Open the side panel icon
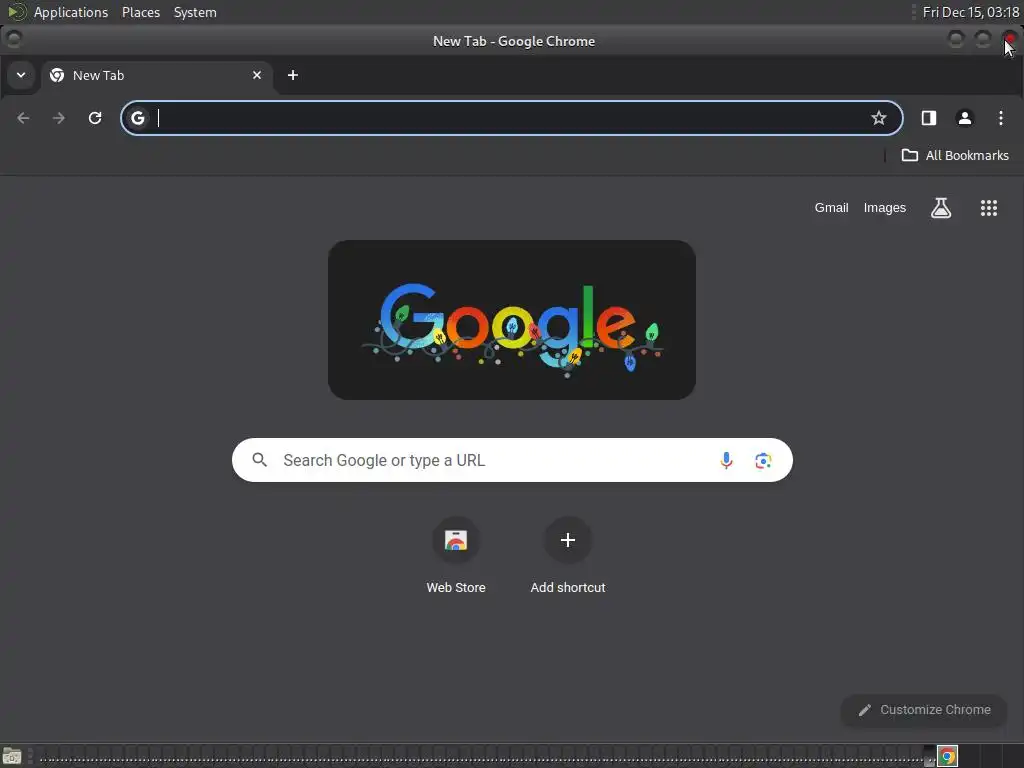The width and height of the screenshot is (1024, 768). click(929, 118)
